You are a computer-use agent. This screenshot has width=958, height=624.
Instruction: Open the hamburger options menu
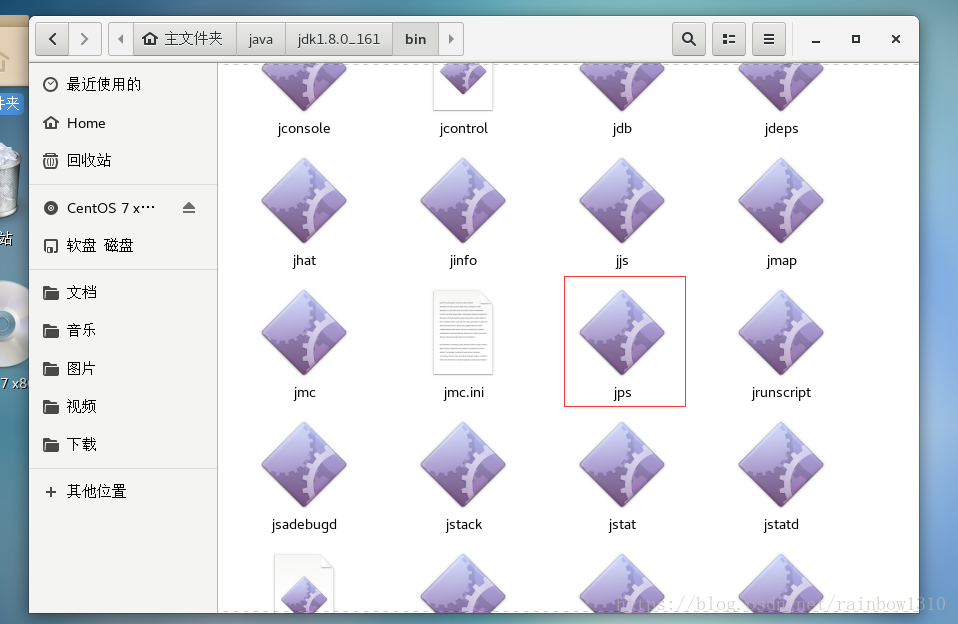tap(769, 39)
